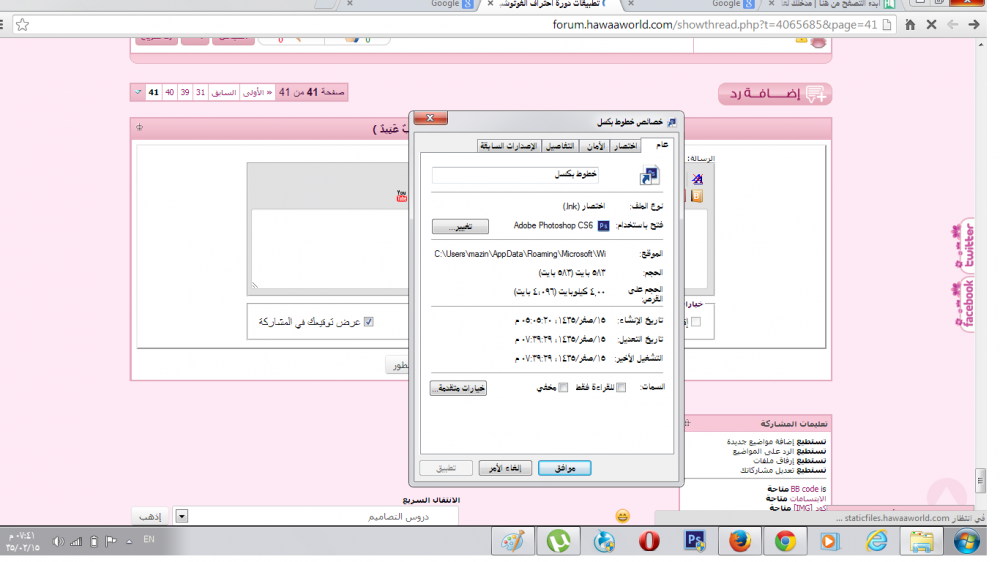Switch to the Security tab
Viewport: 1000px width, 562px height.
pos(593,146)
